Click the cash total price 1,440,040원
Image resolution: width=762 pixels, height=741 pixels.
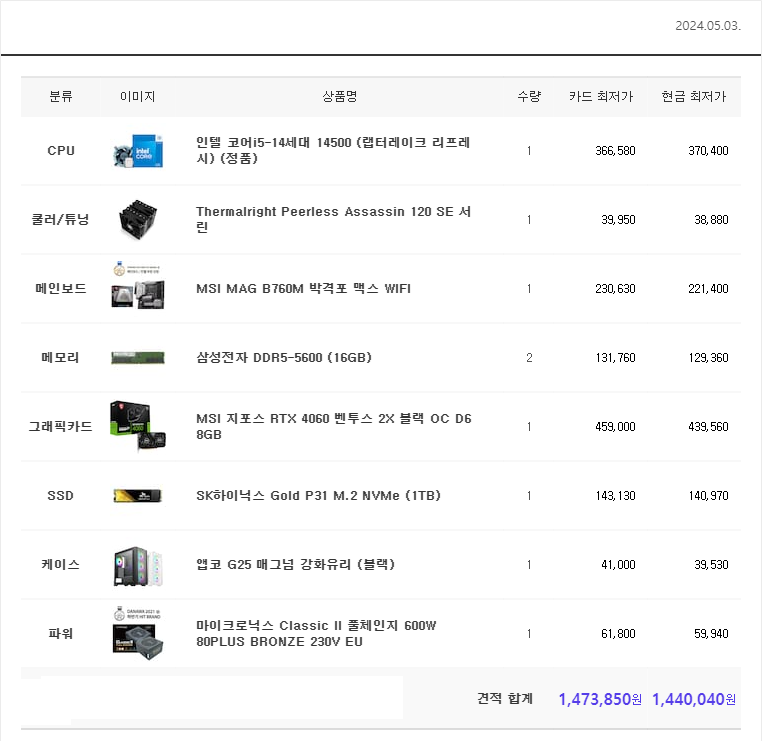(x=693, y=699)
